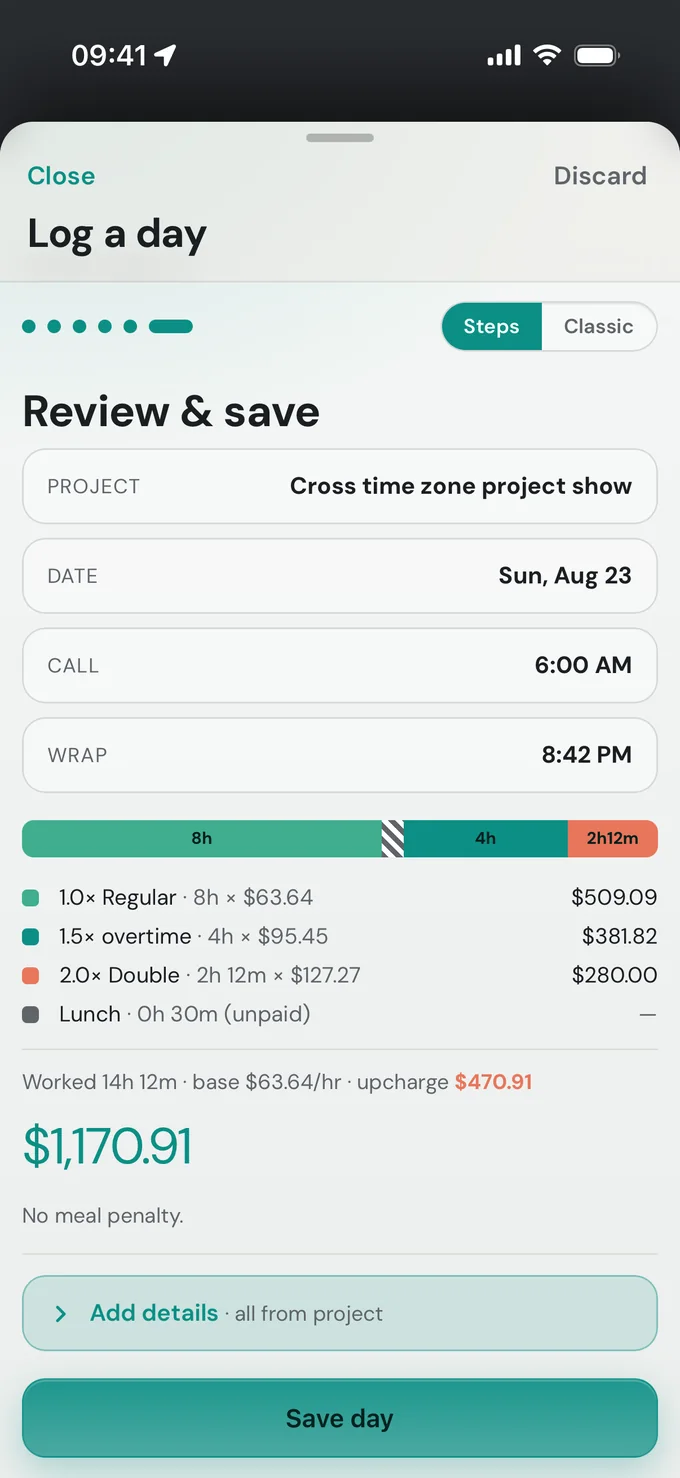Tap the chevron icon beside Add details
The height and width of the screenshot is (1478, 680).
tap(61, 1313)
